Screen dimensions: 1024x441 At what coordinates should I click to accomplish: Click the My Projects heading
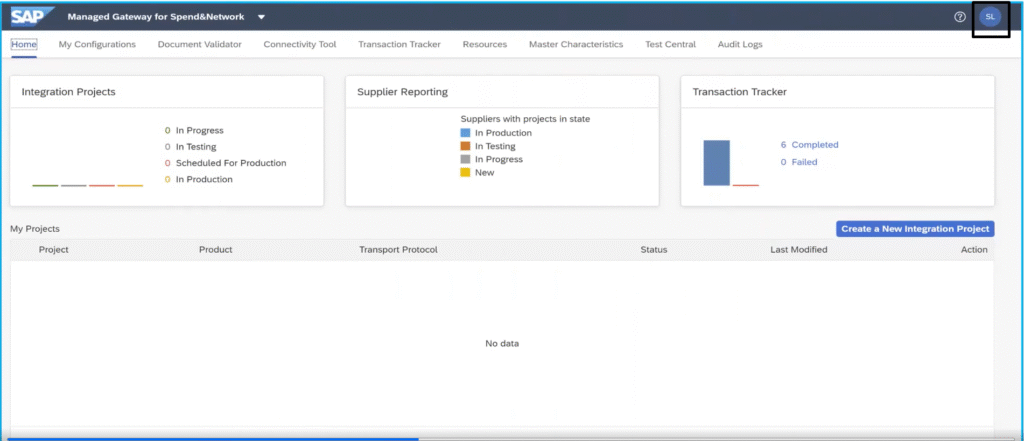35,229
